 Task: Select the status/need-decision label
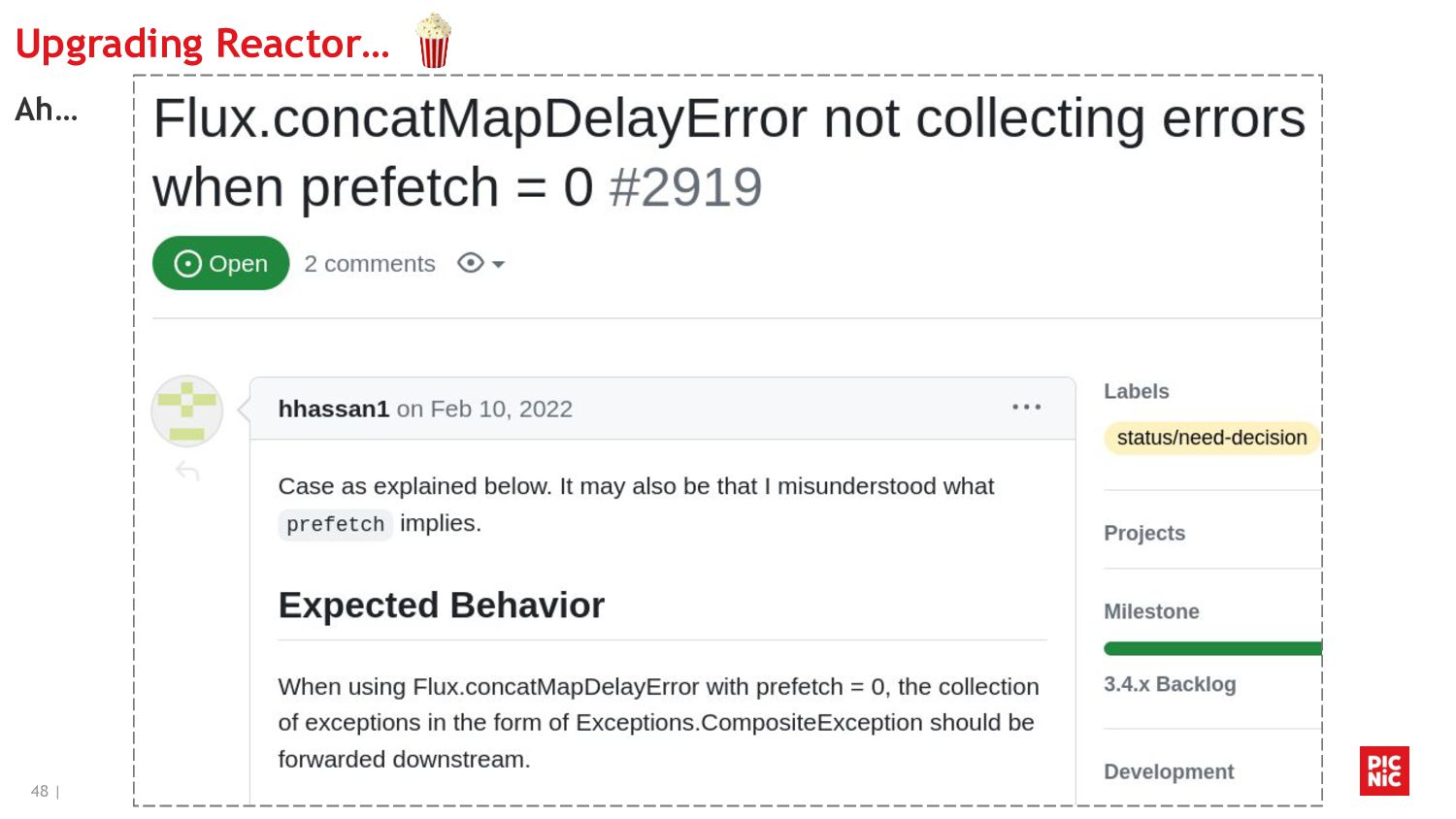click(1210, 438)
